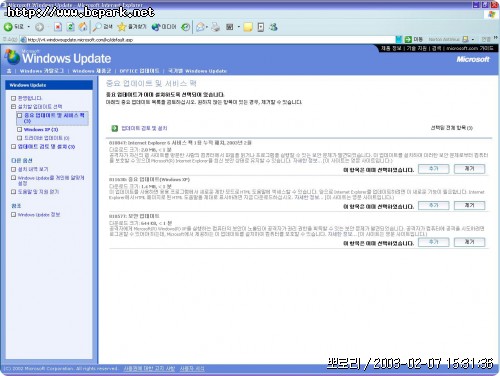Click 추가 for the 811630 중요 업데이트

(433, 205)
